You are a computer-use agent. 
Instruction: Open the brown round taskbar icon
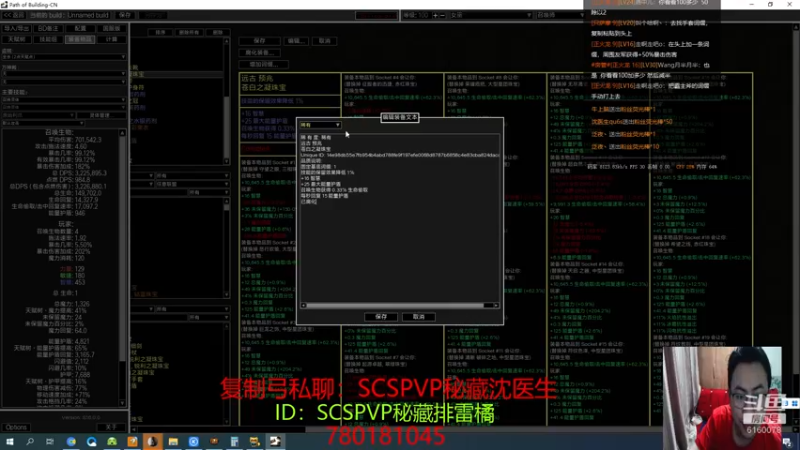coord(214,441)
